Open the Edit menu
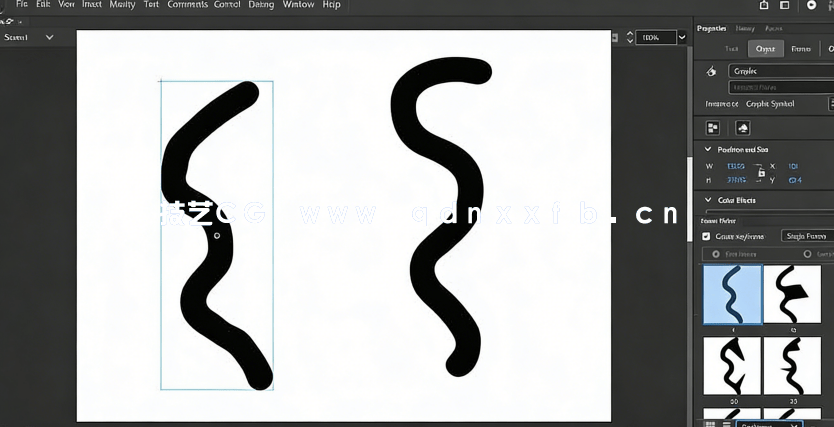Image resolution: width=834 pixels, height=427 pixels. (x=43, y=4)
